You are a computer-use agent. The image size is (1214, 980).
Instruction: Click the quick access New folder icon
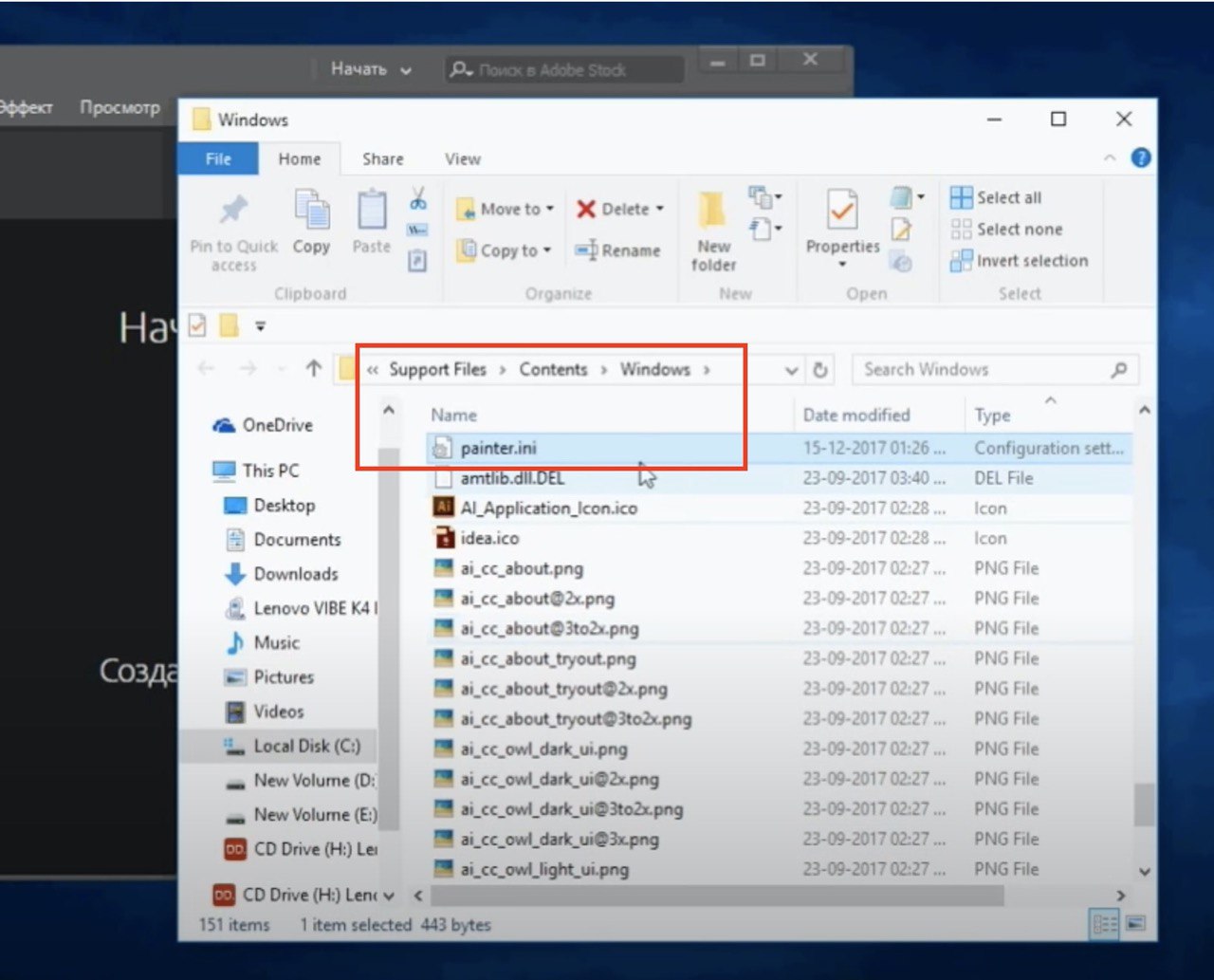click(x=229, y=326)
